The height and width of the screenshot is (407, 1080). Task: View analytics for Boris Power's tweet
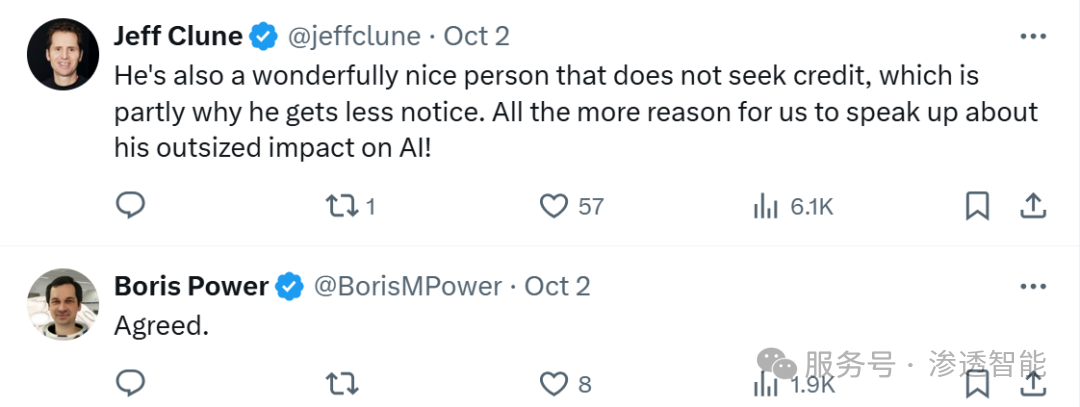tap(765, 383)
